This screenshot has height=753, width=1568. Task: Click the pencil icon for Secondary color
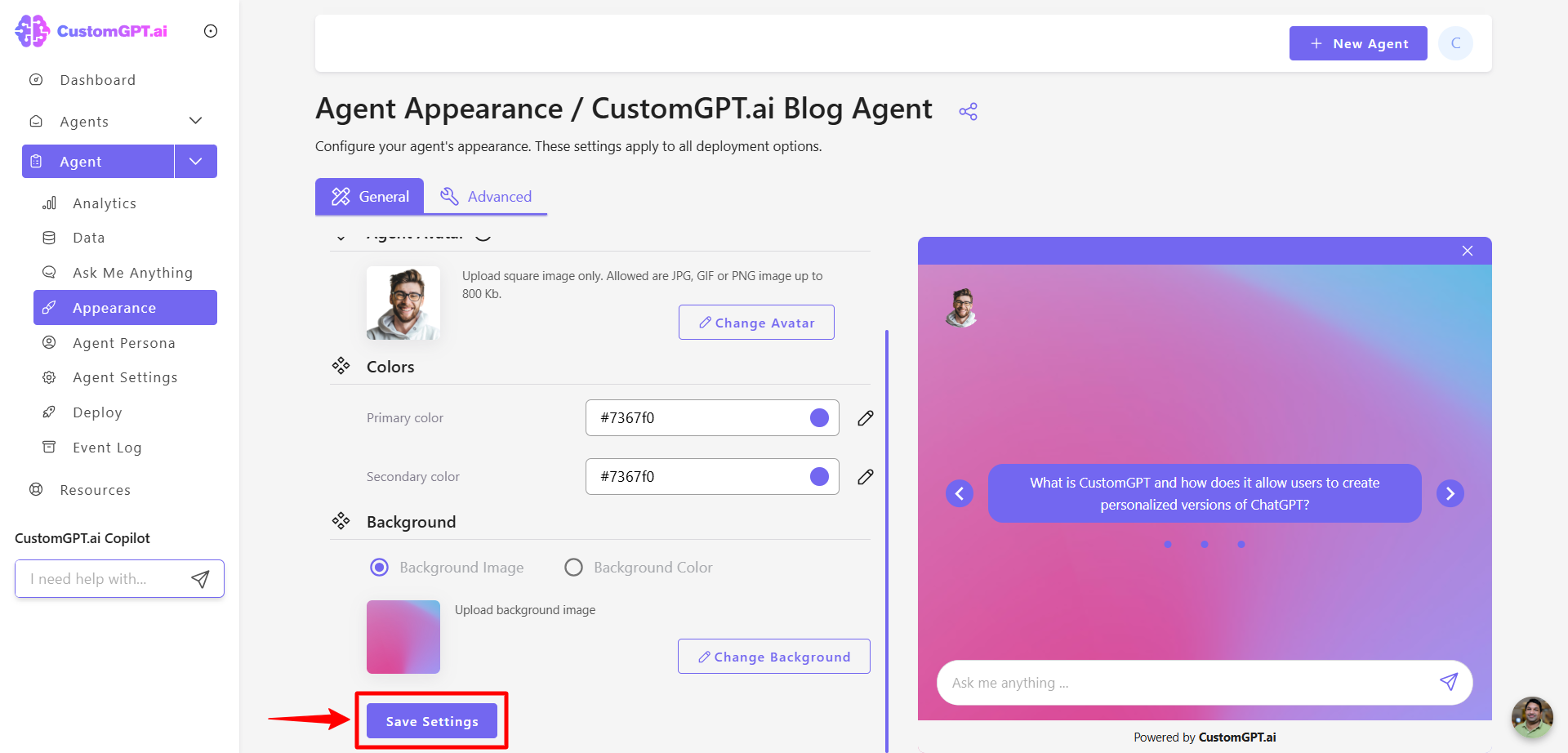tap(866, 477)
